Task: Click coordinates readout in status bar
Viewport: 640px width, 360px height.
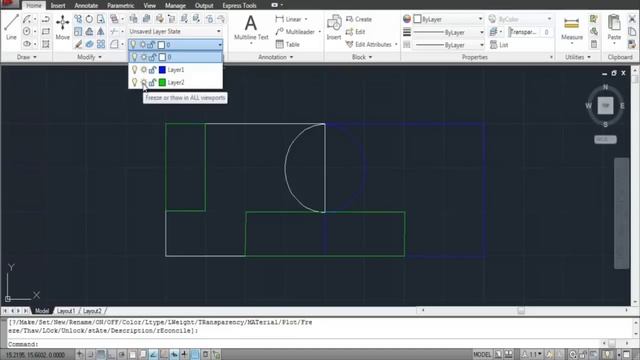Action: [35, 355]
